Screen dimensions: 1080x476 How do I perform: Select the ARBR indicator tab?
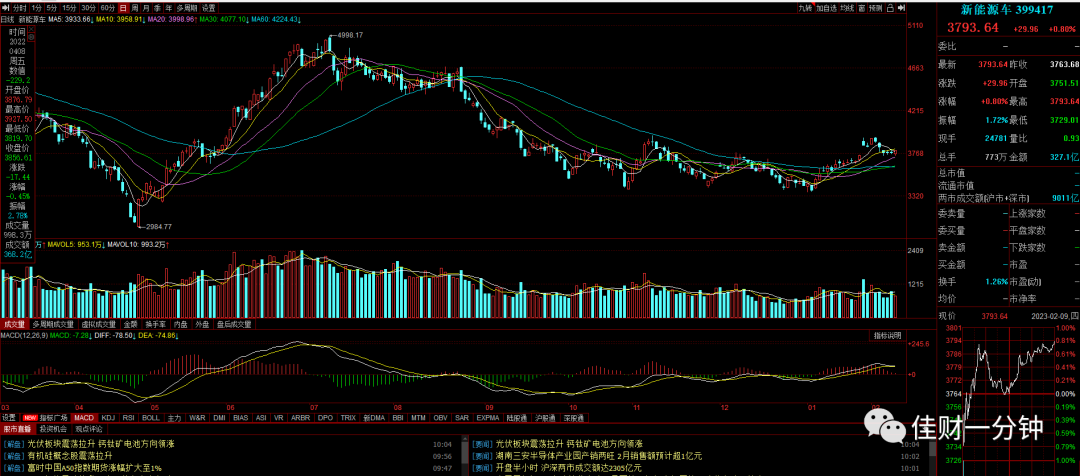tap(301, 417)
